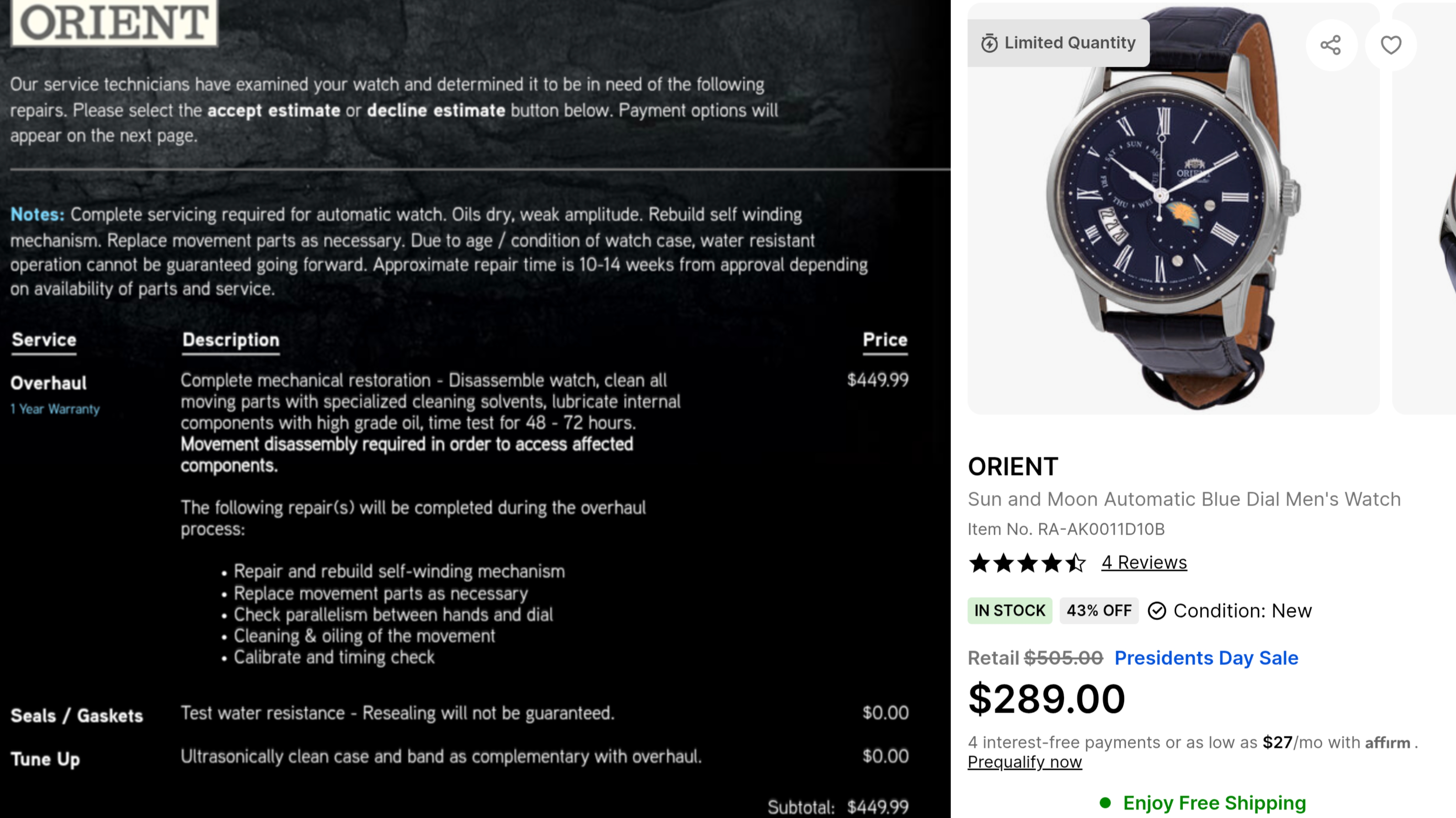The width and height of the screenshot is (1456, 818).
Task: Click the 43% OFF badge
Action: click(x=1099, y=611)
